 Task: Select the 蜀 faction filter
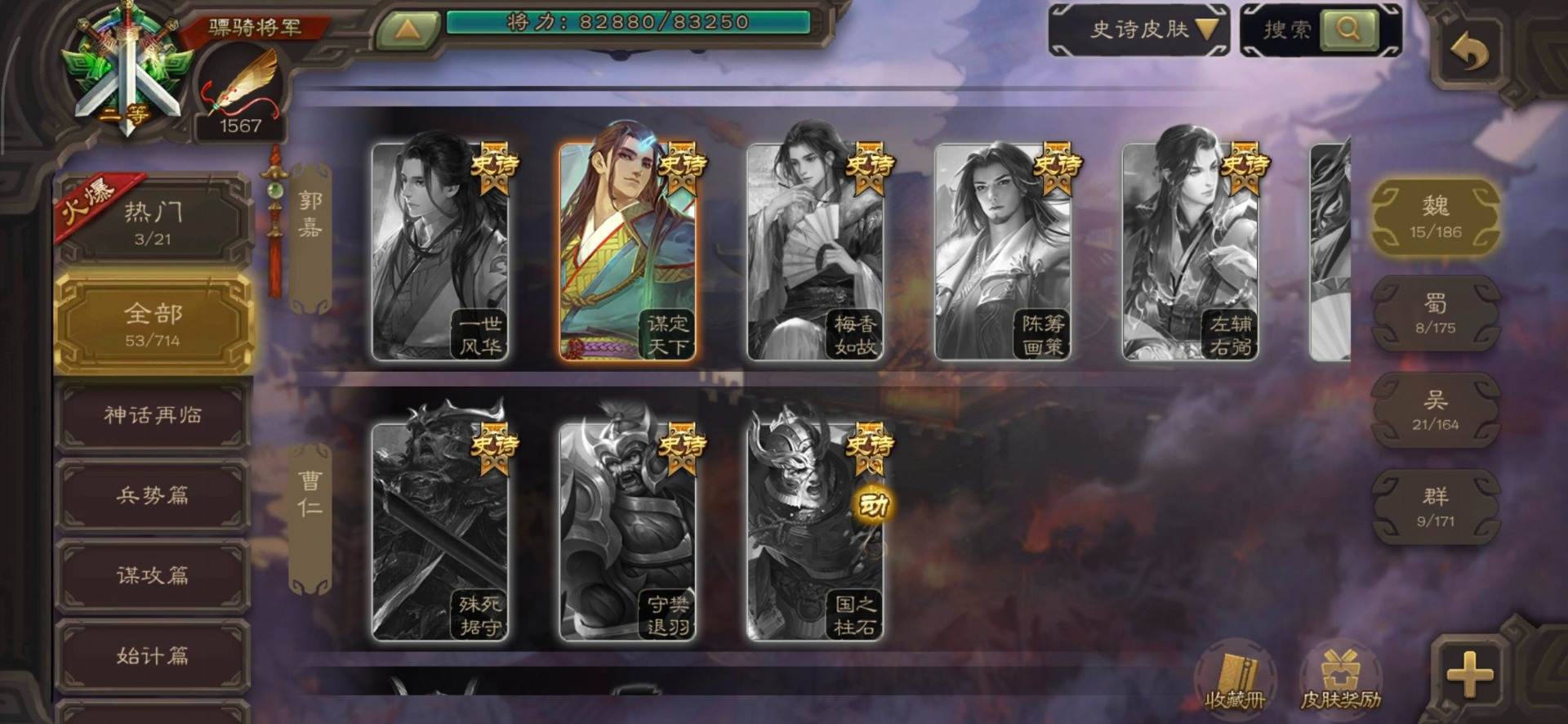click(1435, 314)
